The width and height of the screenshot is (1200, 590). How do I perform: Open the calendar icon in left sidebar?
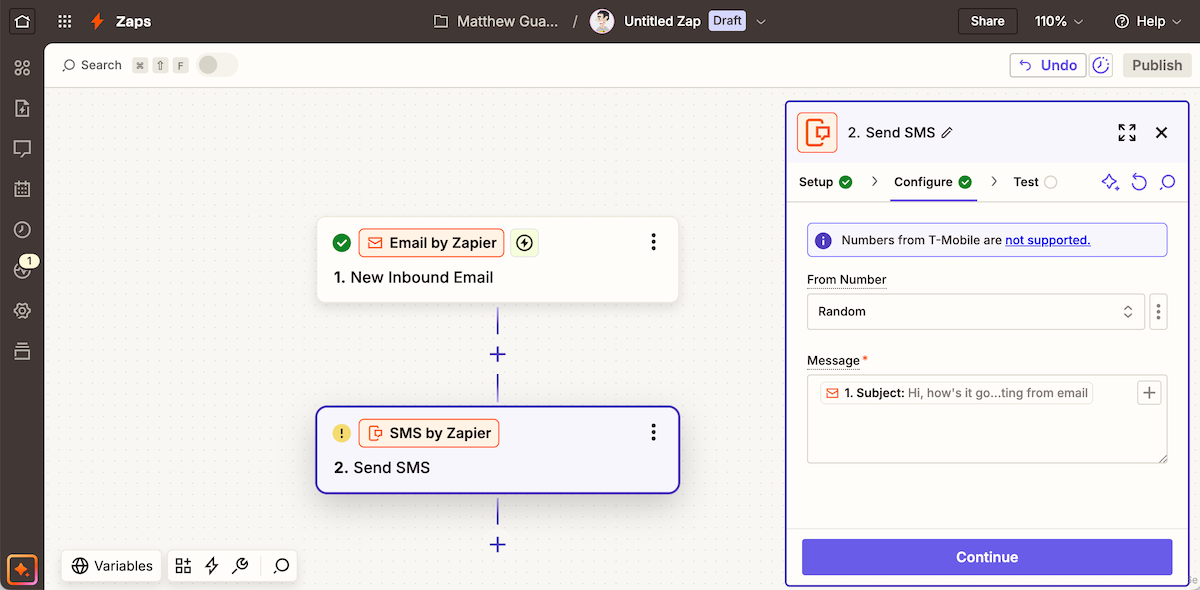22,189
